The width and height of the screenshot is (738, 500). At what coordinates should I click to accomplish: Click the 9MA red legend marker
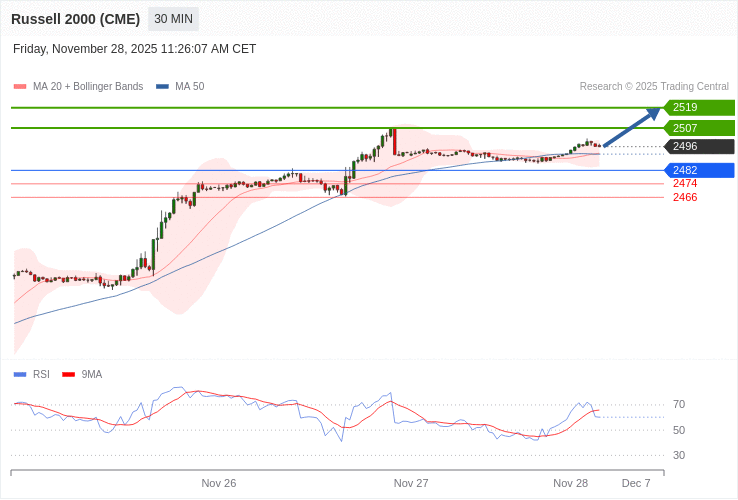coord(68,375)
